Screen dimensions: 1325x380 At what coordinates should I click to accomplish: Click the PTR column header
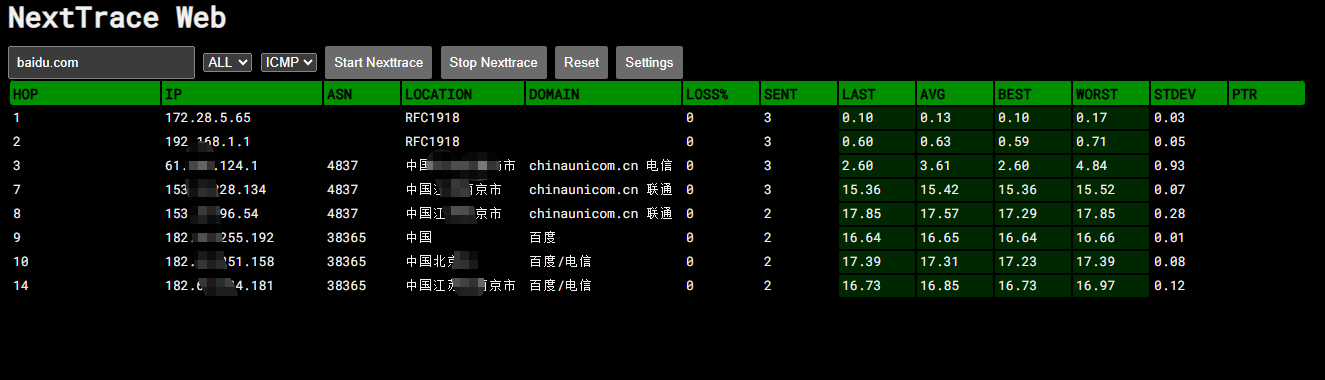point(1267,94)
